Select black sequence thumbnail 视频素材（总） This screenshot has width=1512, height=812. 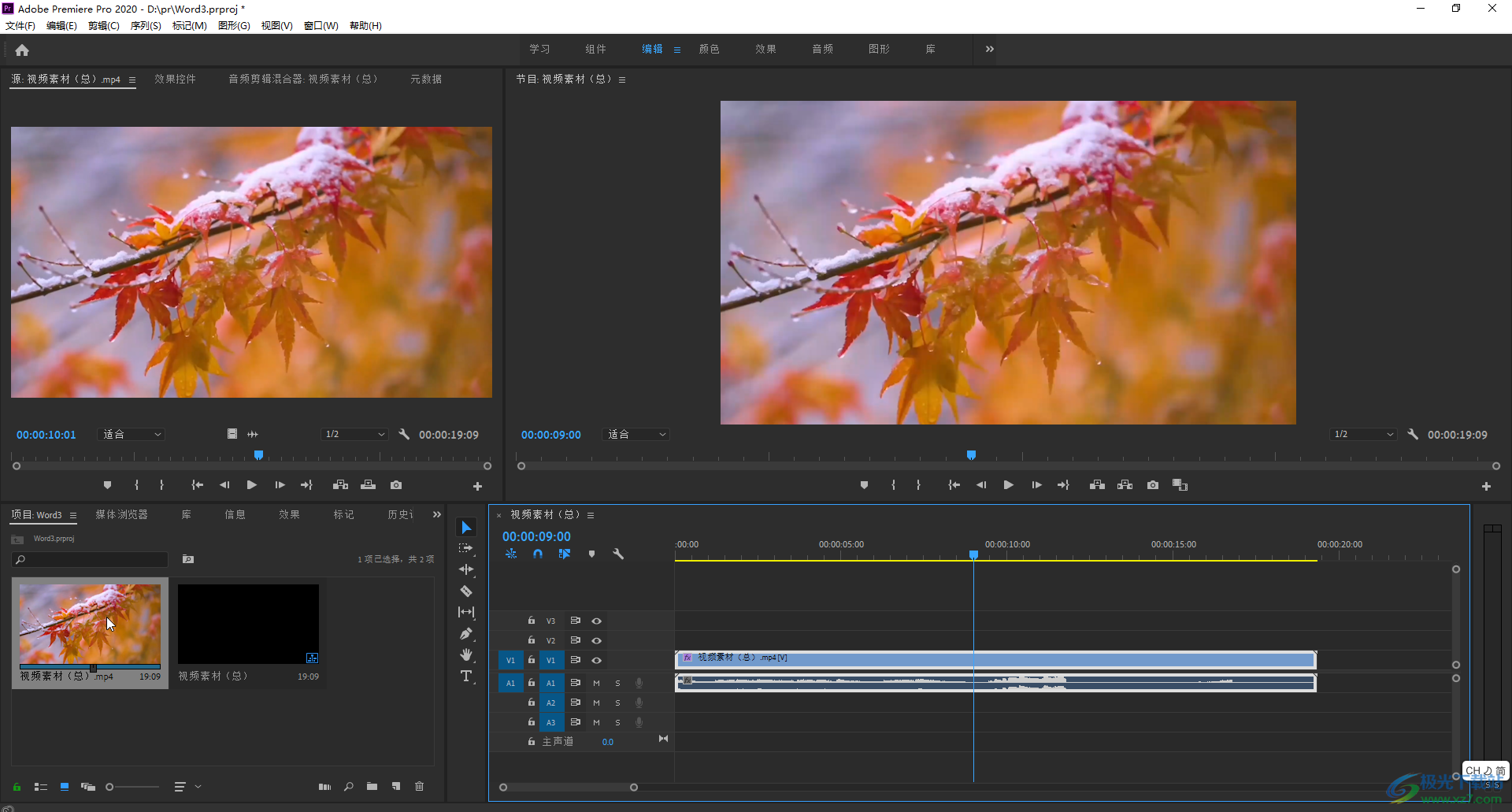point(248,624)
